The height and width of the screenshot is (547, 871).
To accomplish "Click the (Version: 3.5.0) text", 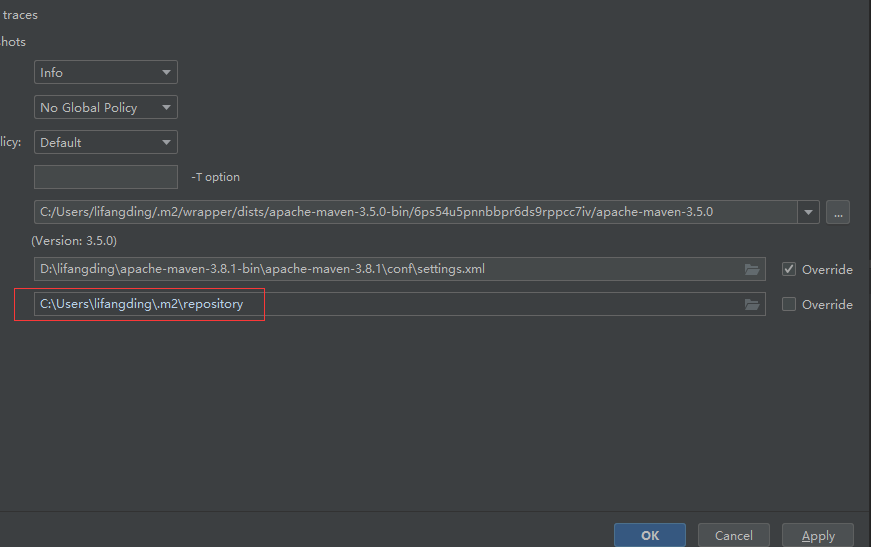I will [74, 241].
